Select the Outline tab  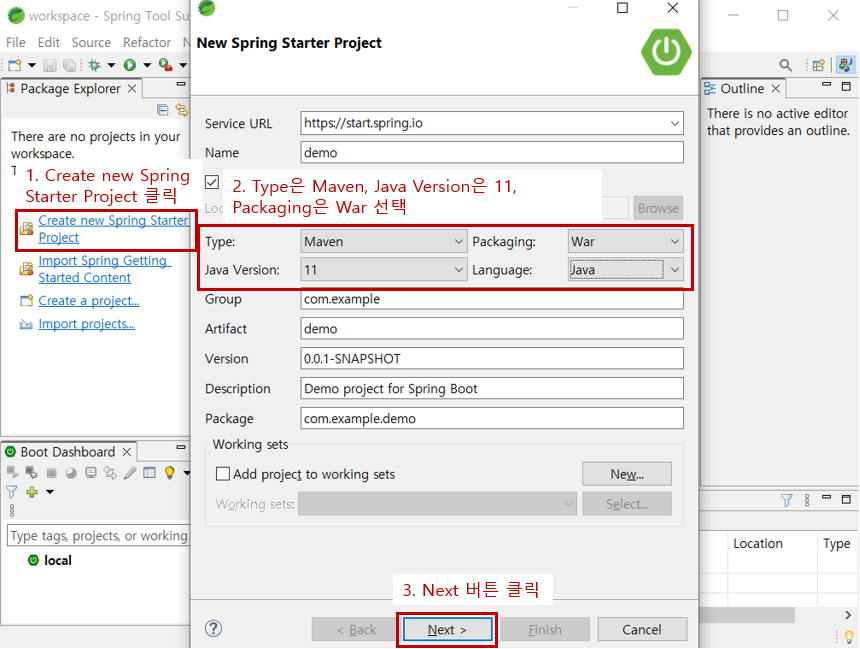tap(741, 89)
